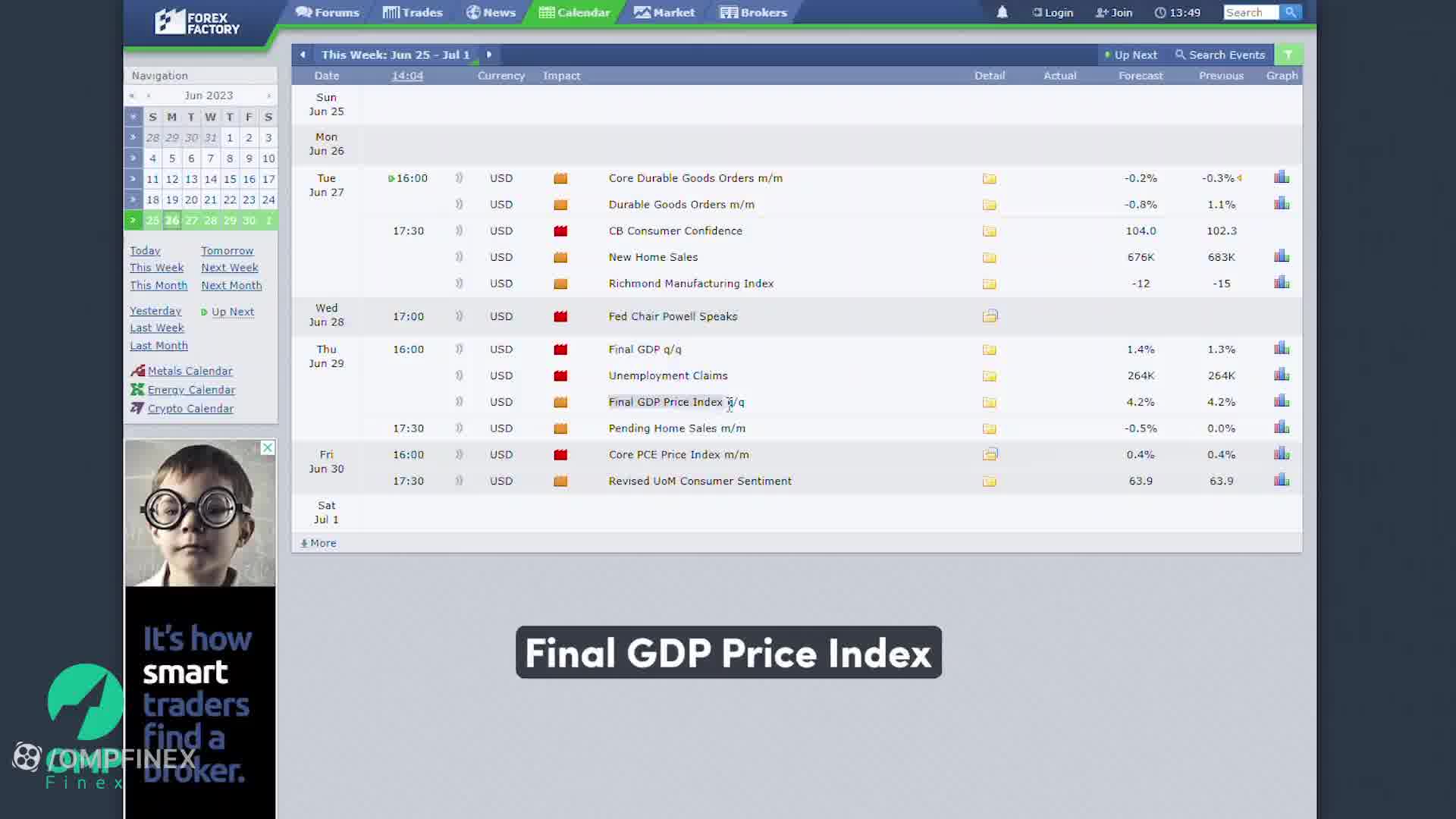Open the Crypto Calendar link
Image resolution: width=1456 pixels, height=819 pixels.
[x=190, y=409]
